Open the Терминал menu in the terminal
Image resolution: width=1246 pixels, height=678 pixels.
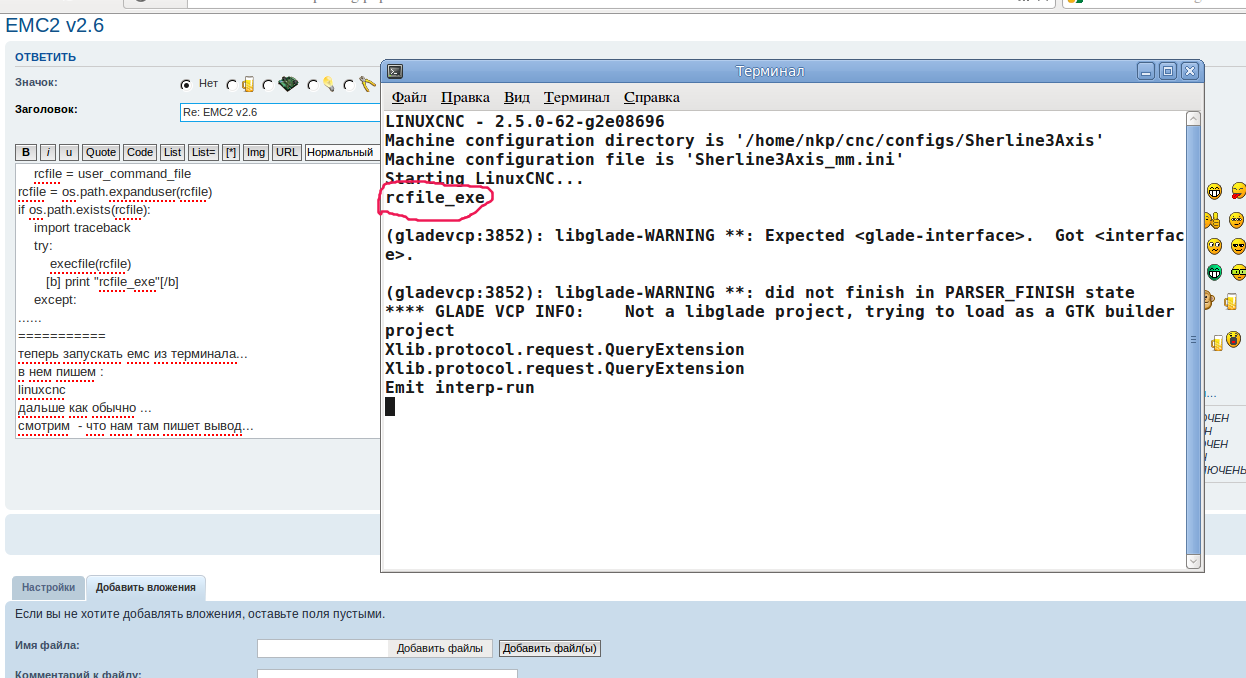click(576, 97)
